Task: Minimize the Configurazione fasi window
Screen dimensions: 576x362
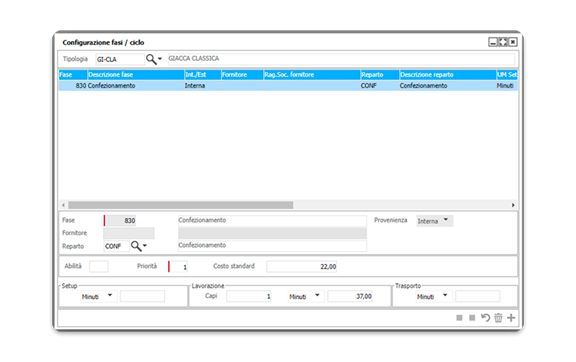Action: tap(493, 42)
